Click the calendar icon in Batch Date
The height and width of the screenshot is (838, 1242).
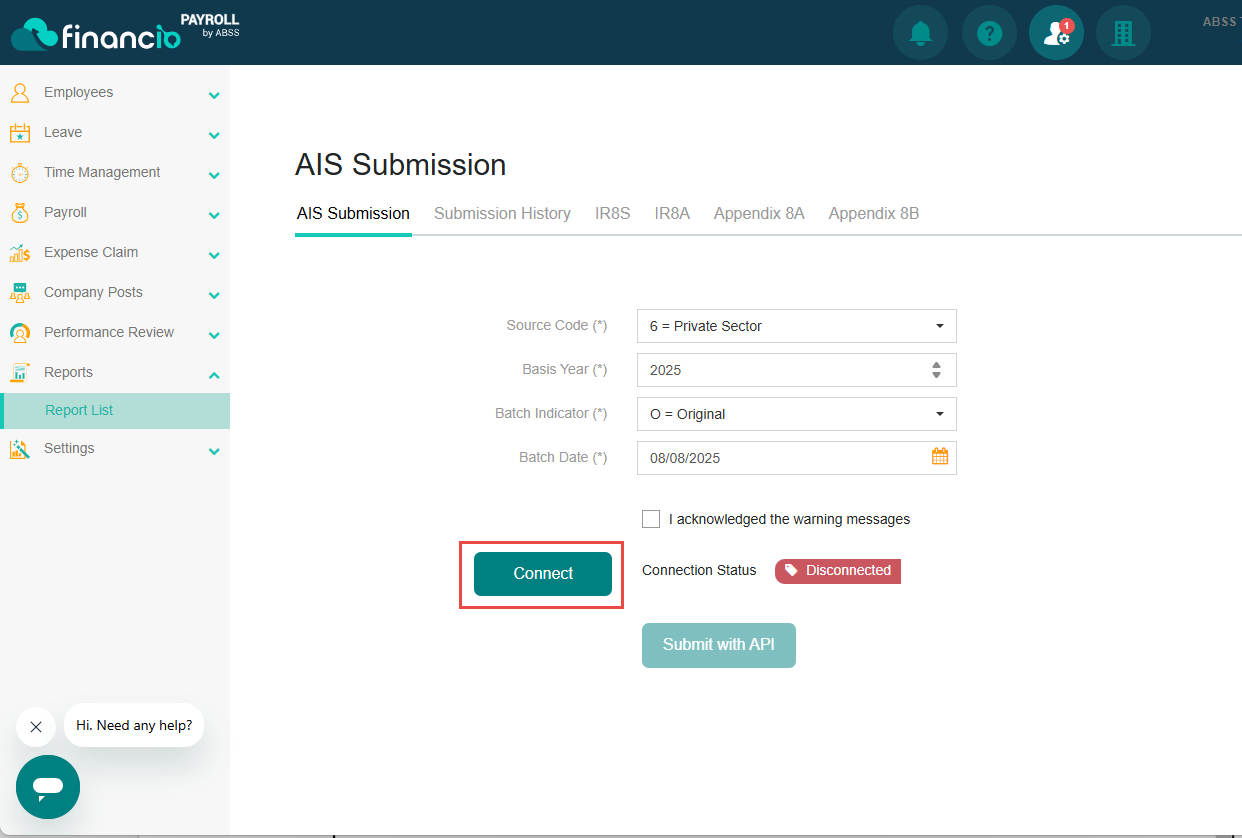(x=939, y=456)
